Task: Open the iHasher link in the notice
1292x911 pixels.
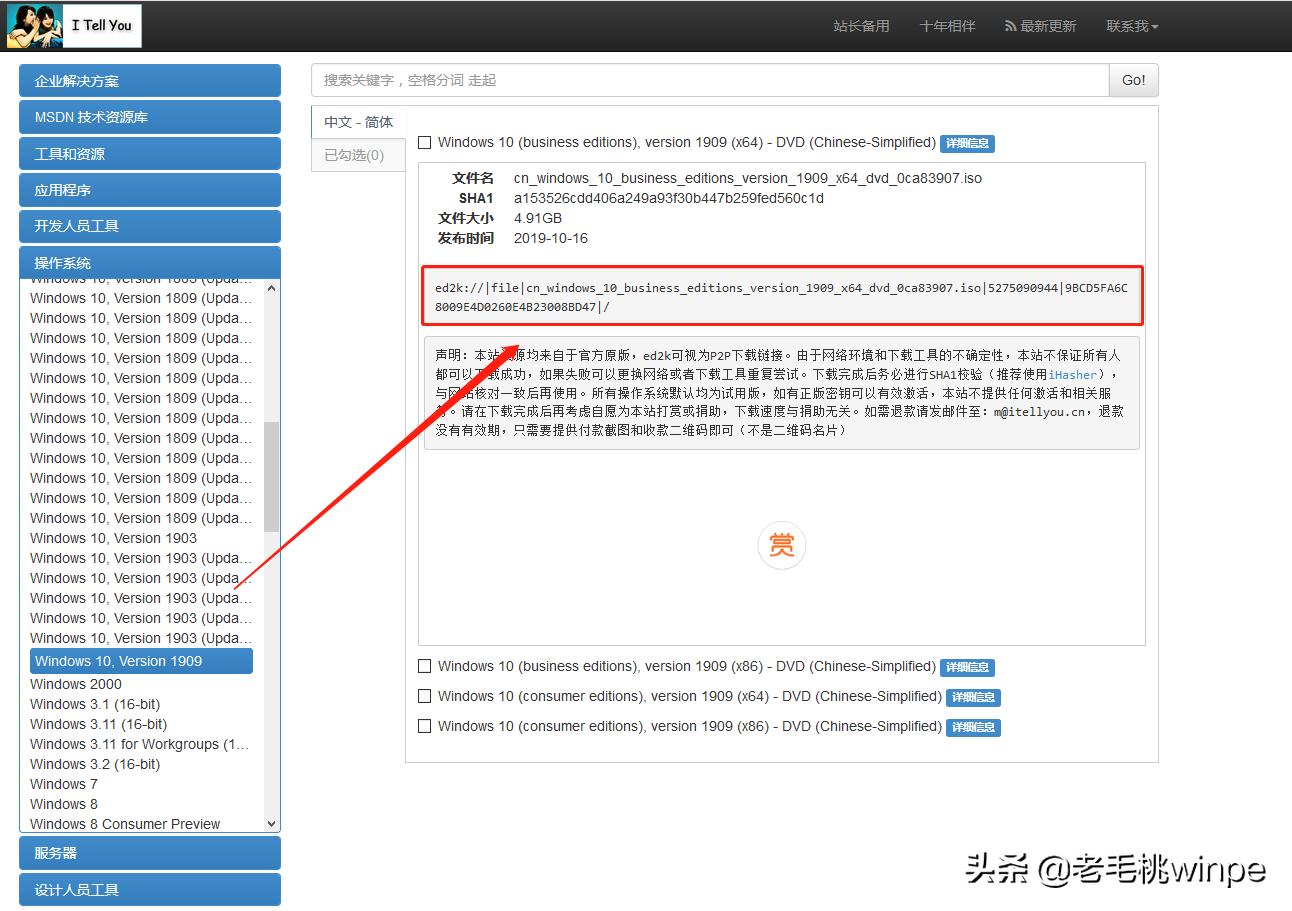Action: [x=1072, y=375]
